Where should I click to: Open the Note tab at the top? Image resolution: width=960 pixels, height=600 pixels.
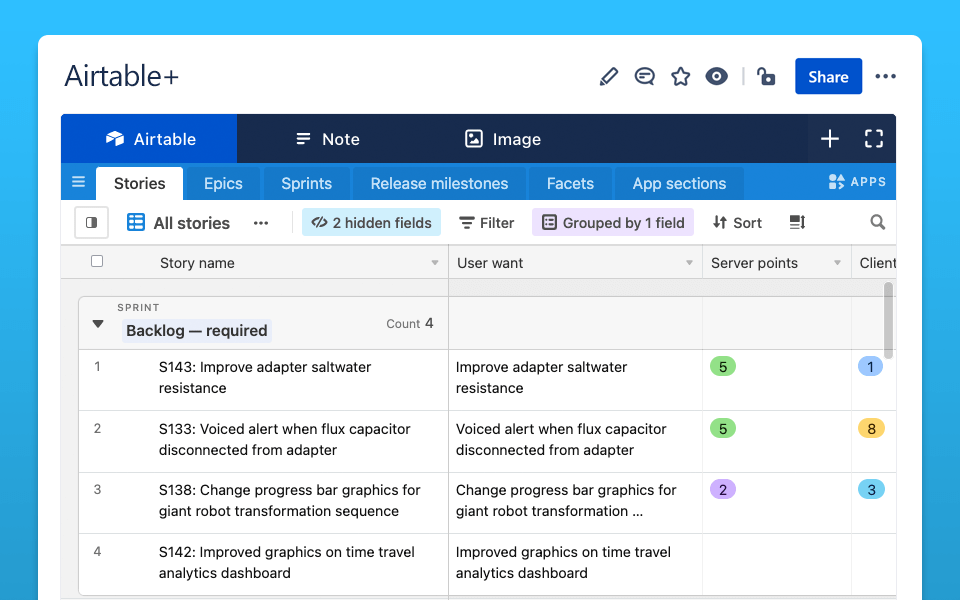tap(327, 138)
